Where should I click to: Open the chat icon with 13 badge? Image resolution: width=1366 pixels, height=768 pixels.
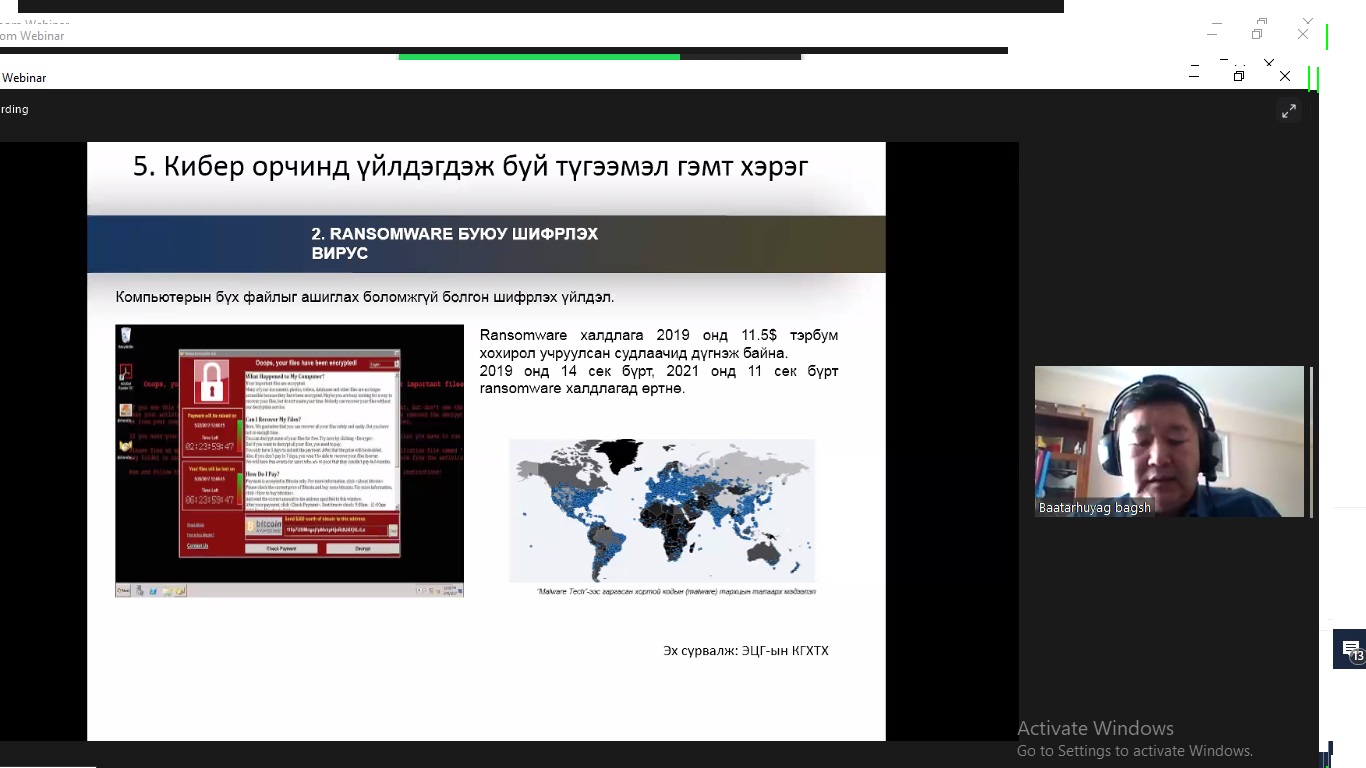click(x=1351, y=650)
